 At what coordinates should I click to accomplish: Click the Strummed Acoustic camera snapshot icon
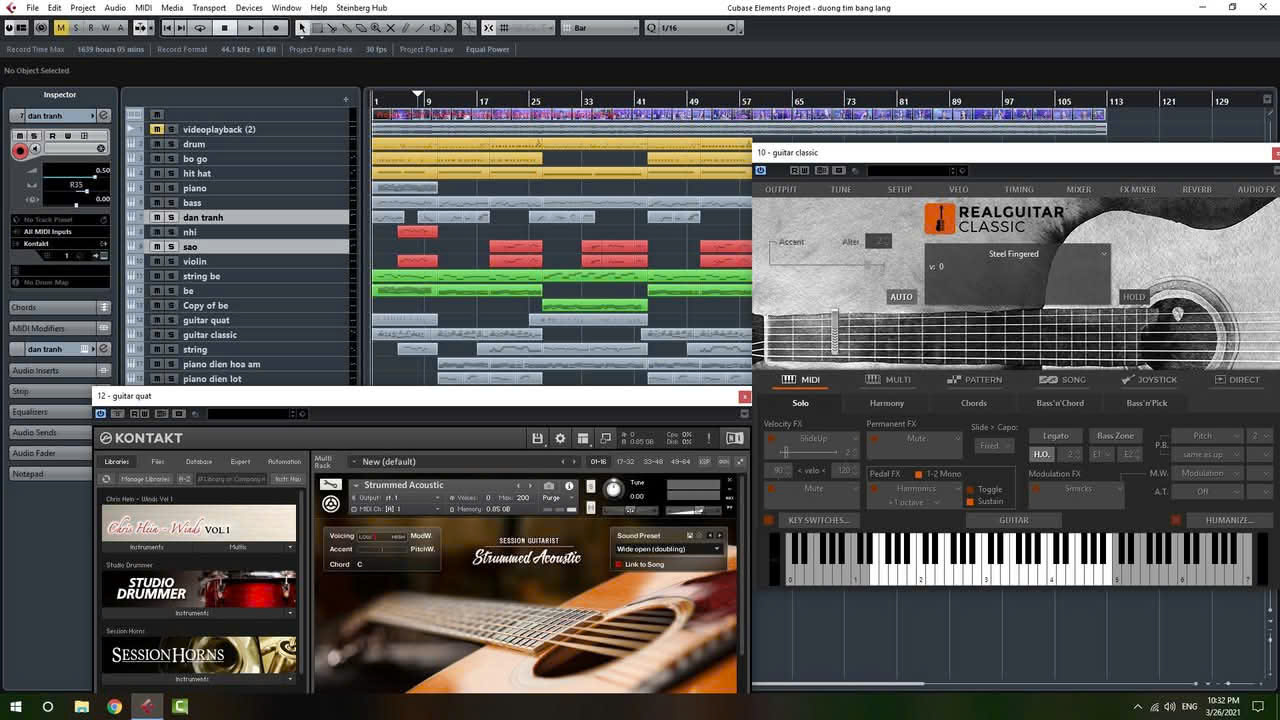(548, 485)
